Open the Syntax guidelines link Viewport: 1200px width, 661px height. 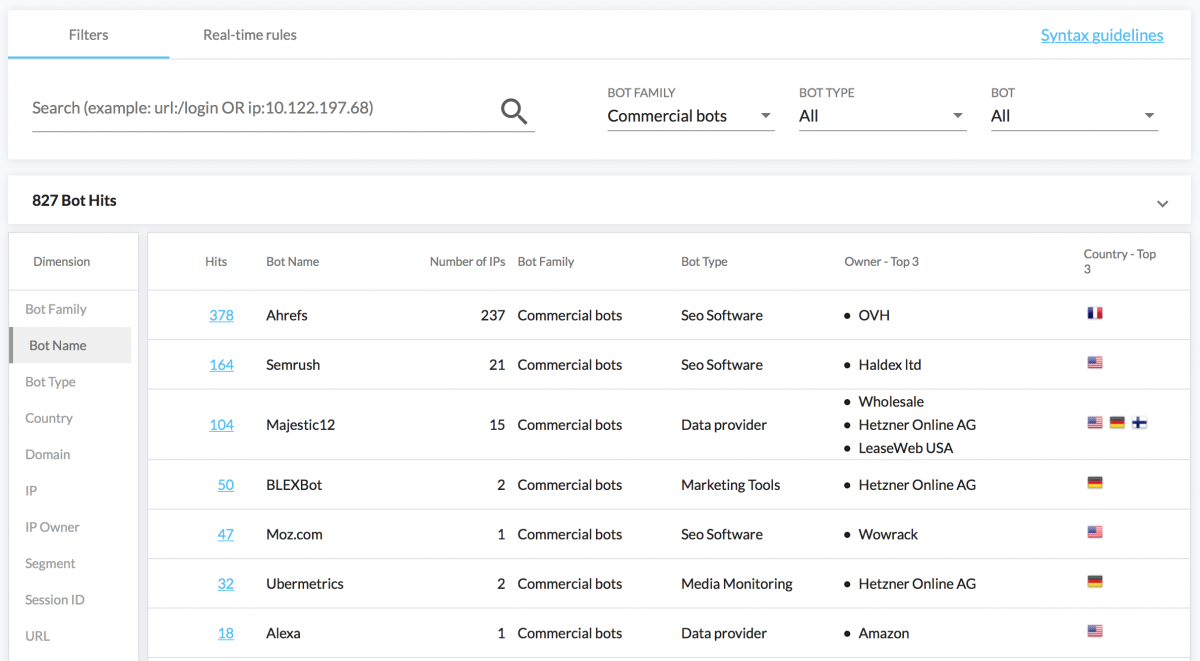point(1102,34)
